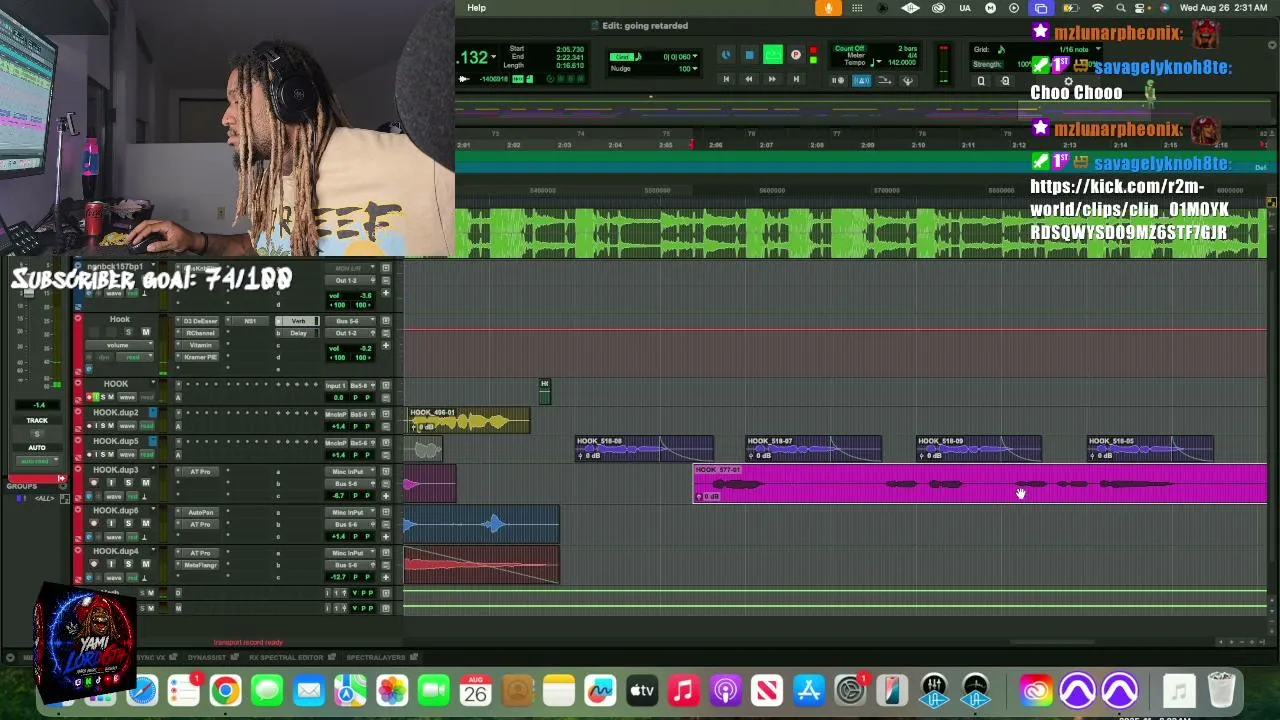Open the Vitamin insert on Hook track
The width and height of the screenshot is (1280, 720).
(201, 345)
